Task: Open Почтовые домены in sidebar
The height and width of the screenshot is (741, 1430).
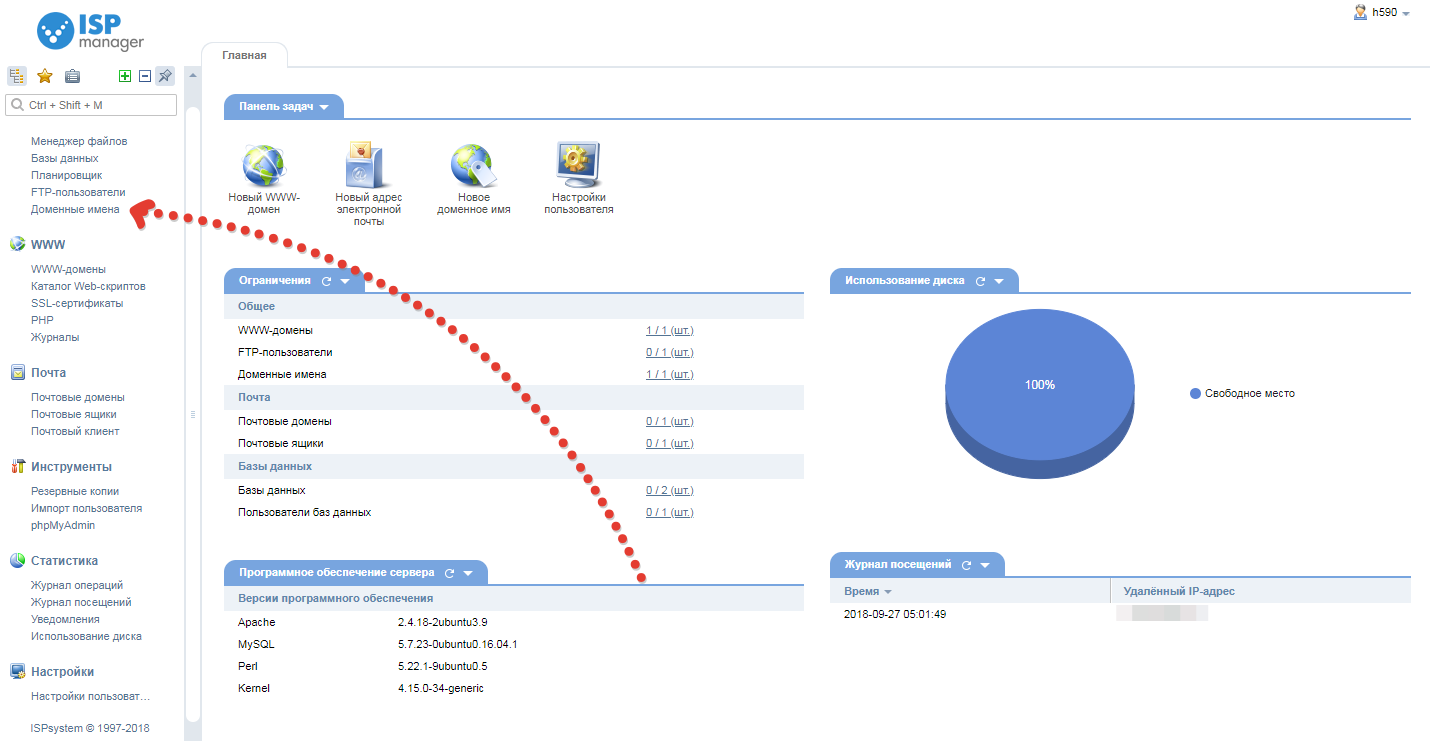Action: click(78, 397)
